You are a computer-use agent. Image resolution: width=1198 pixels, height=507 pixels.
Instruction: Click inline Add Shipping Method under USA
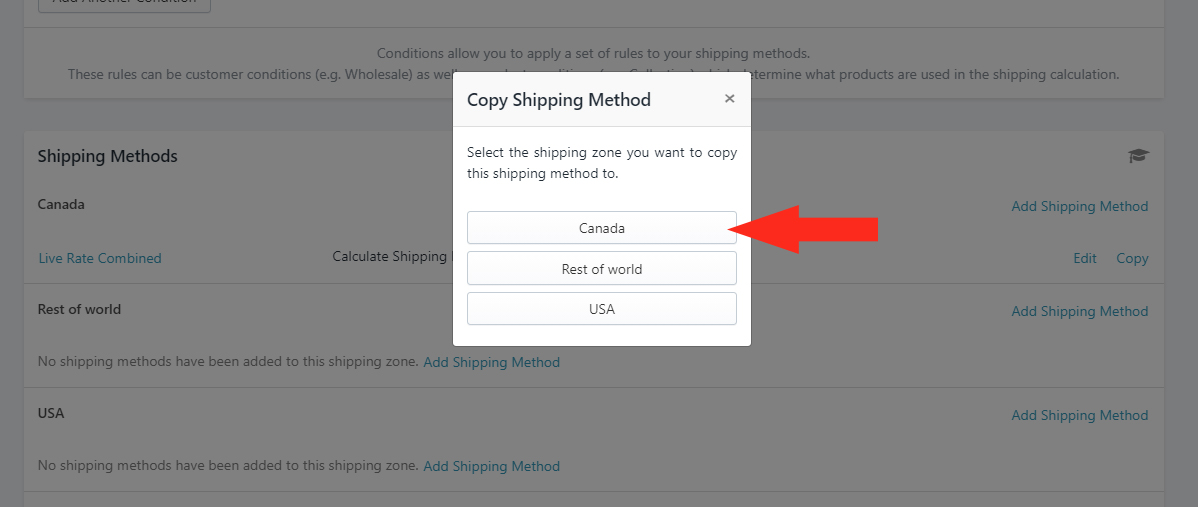491,466
